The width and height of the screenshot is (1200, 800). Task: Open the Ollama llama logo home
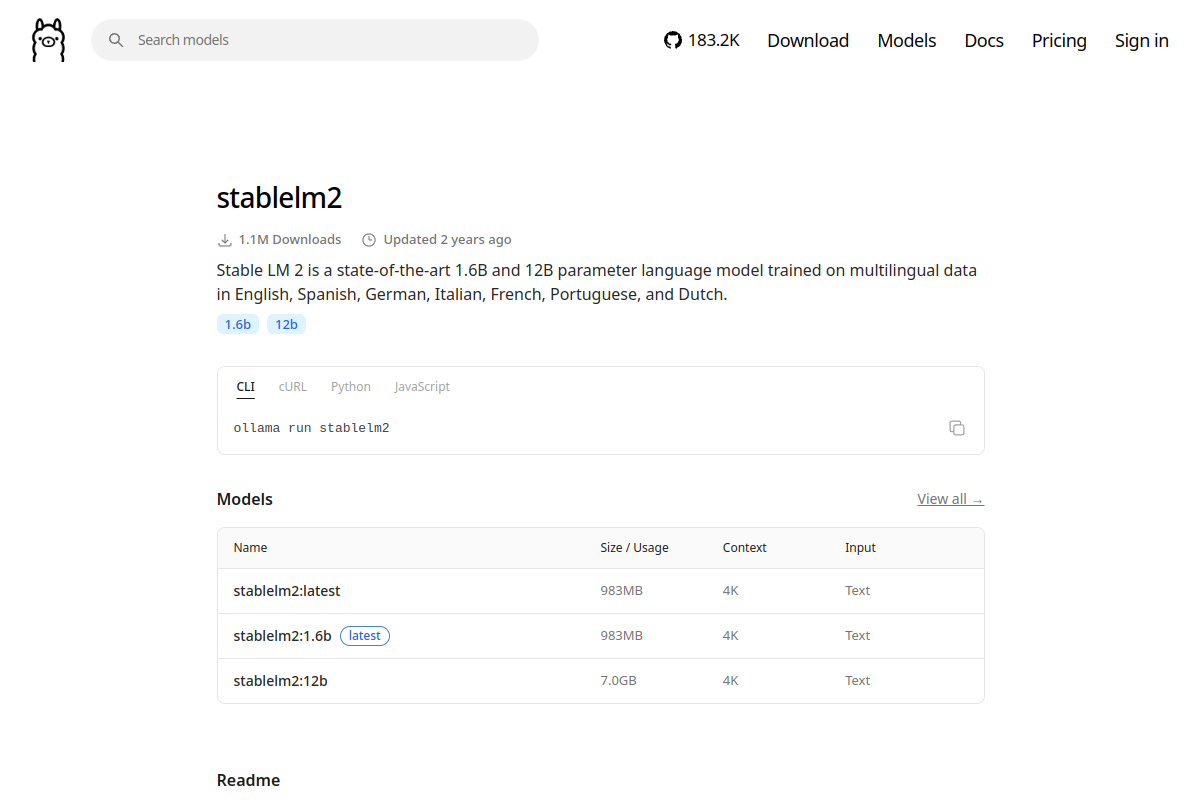[x=48, y=40]
